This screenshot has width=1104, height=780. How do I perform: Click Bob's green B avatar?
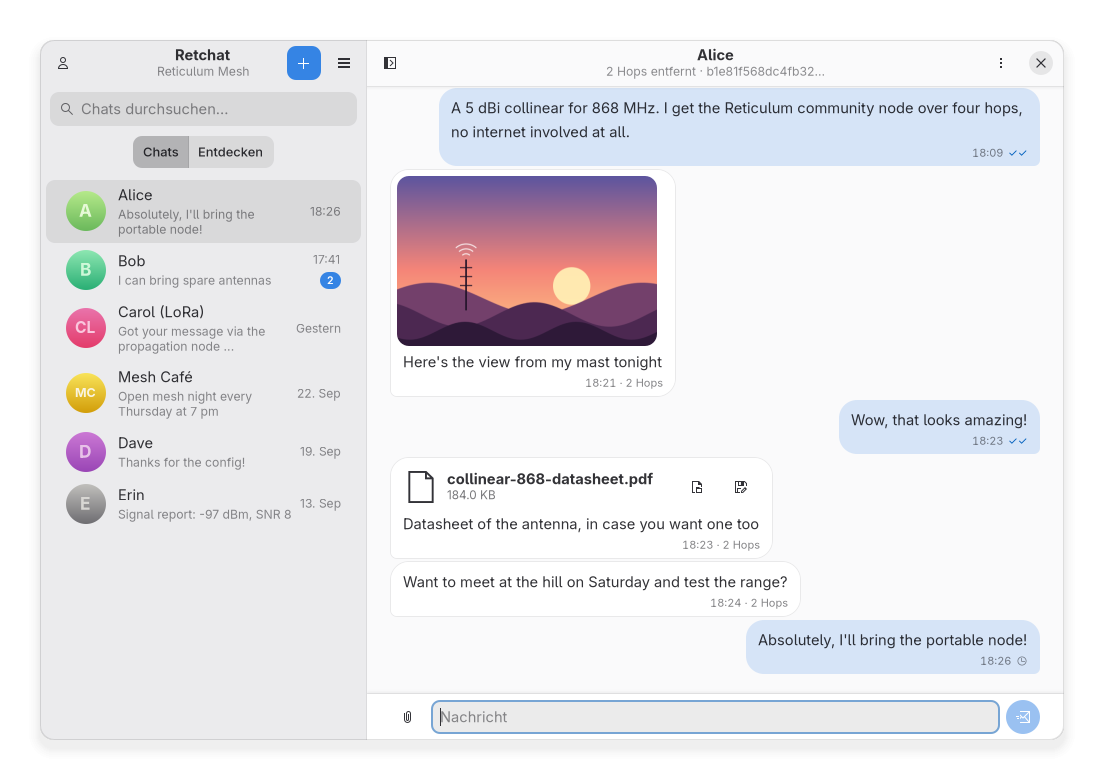(85, 270)
